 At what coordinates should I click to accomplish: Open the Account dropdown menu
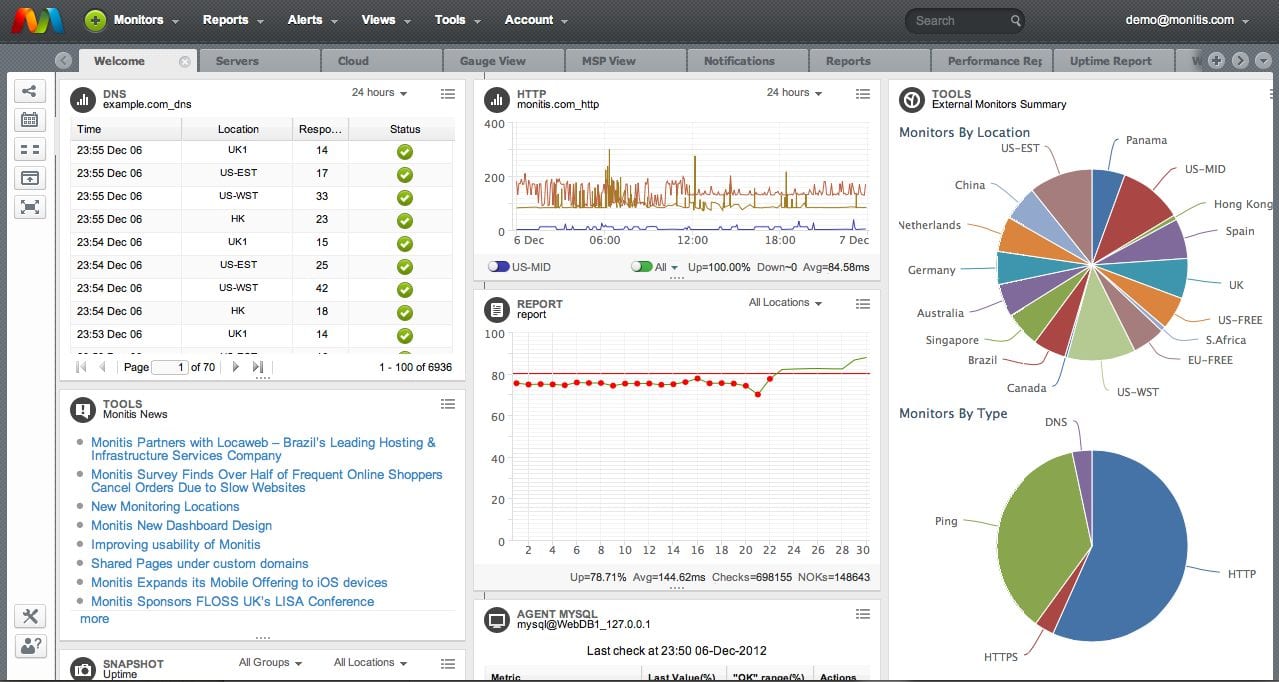click(536, 20)
